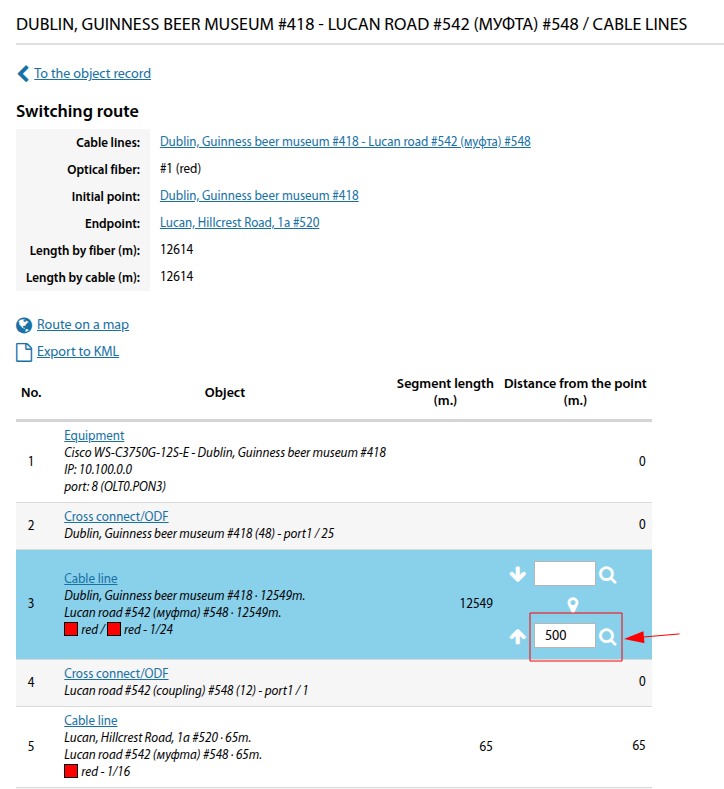
Task: Click the distance field containing 500
Action: click(x=564, y=636)
